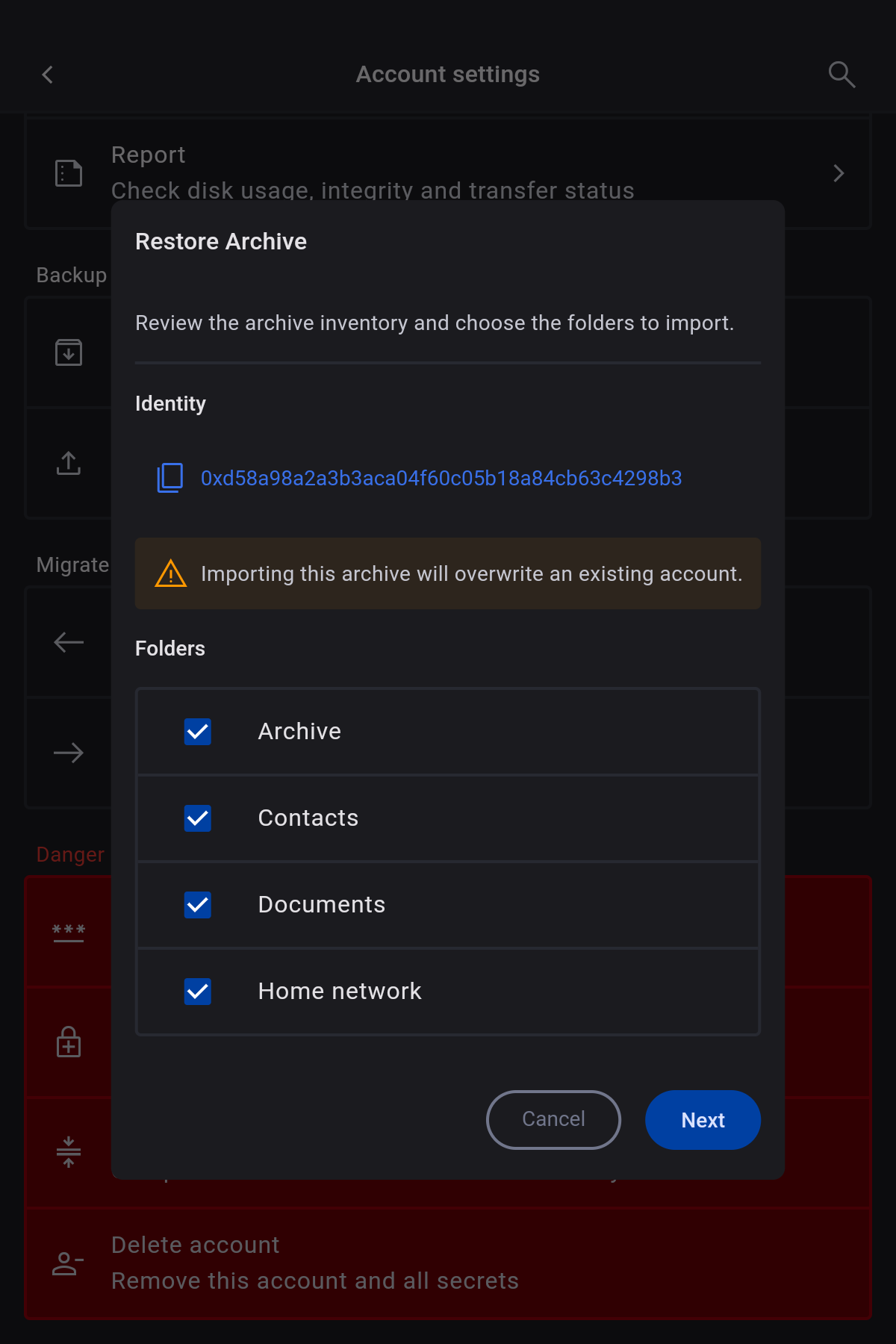
Task: Open search with the magnifier icon
Action: [x=841, y=75]
